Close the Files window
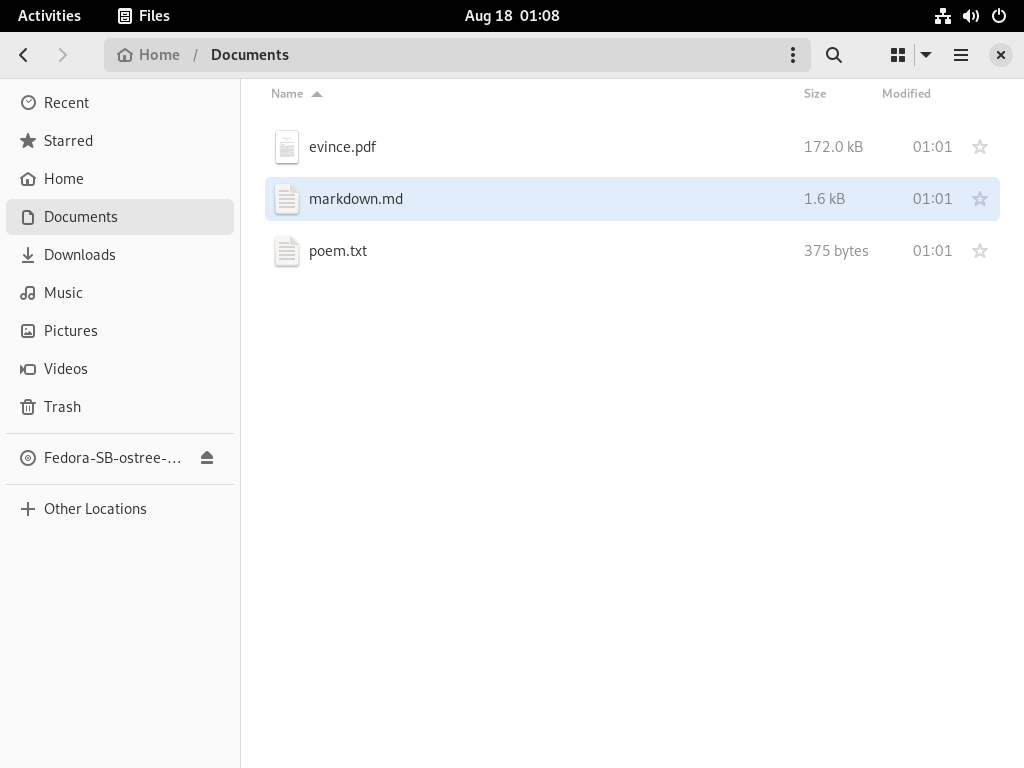The height and width of the screenshot is (768, 1024). pyautogui.click(x=1000, y=55)
